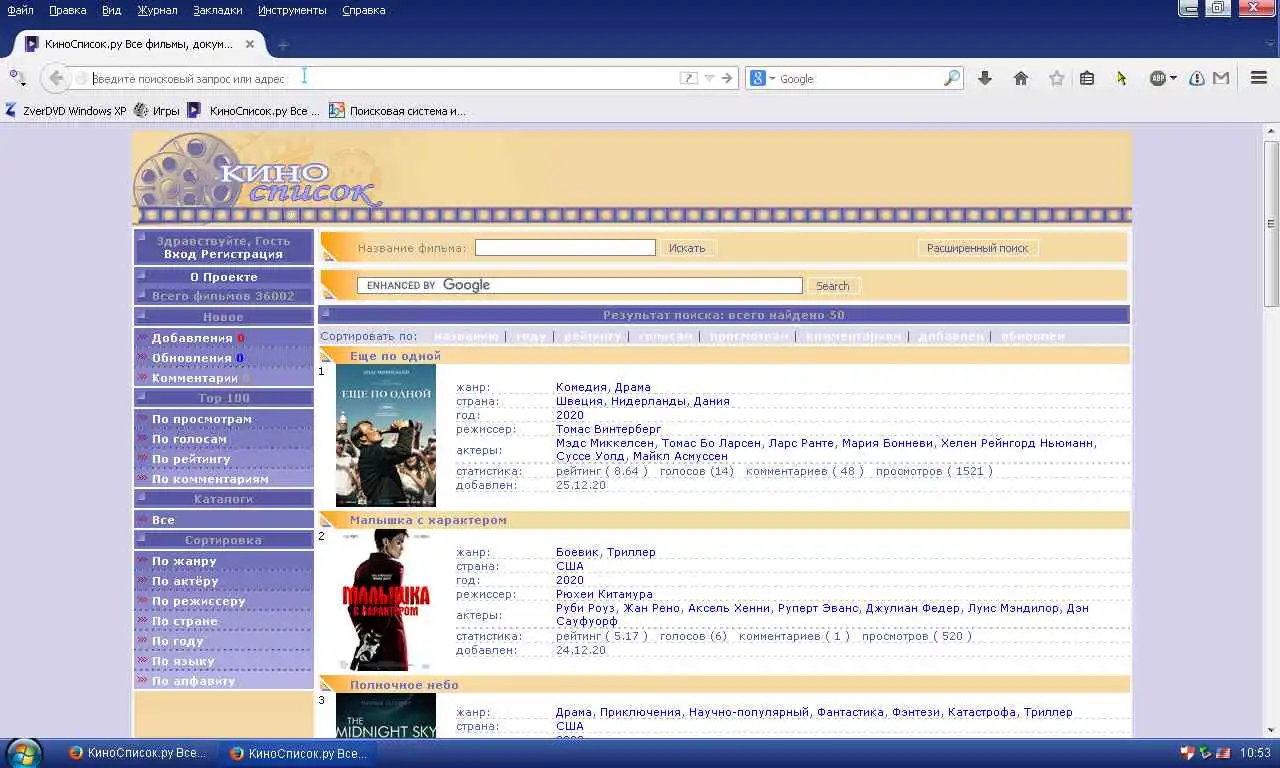Screen dimensions: 1280x768
Task: Click the exclamation warning extension icon
Action: 1196,78
